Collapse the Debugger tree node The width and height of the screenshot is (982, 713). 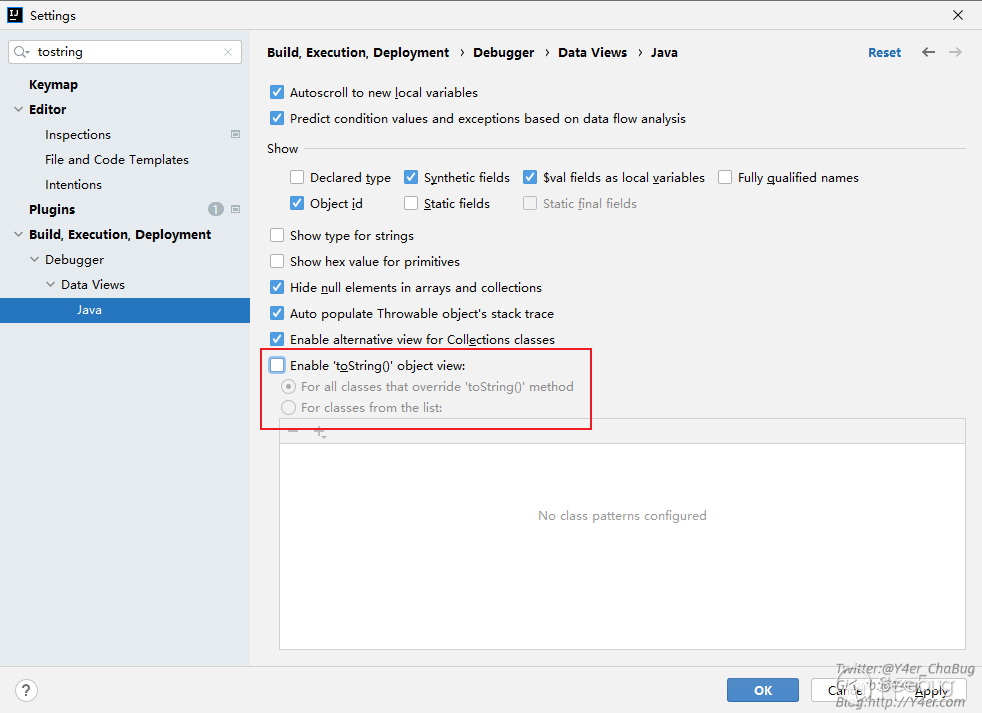(35, 260)
